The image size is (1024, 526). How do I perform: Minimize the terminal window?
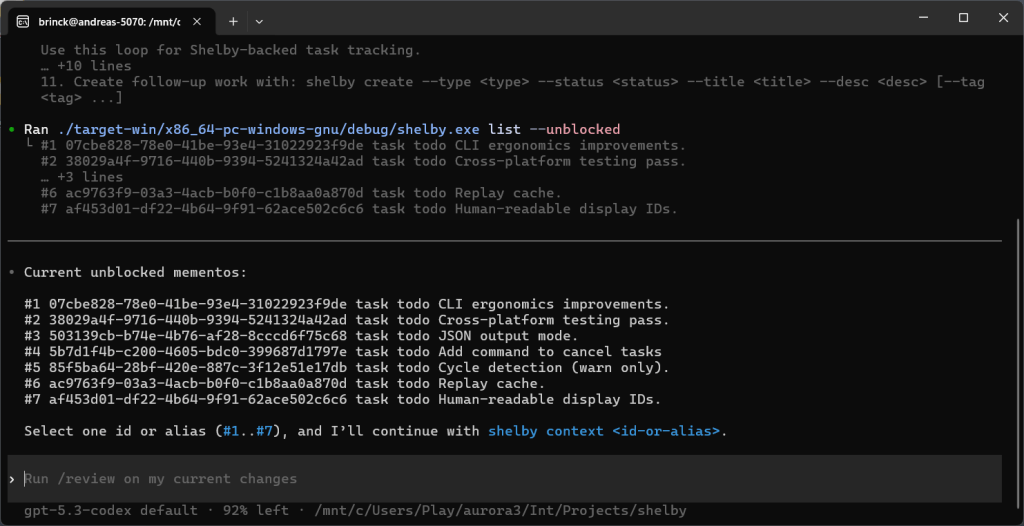click(x=917, y=18)
